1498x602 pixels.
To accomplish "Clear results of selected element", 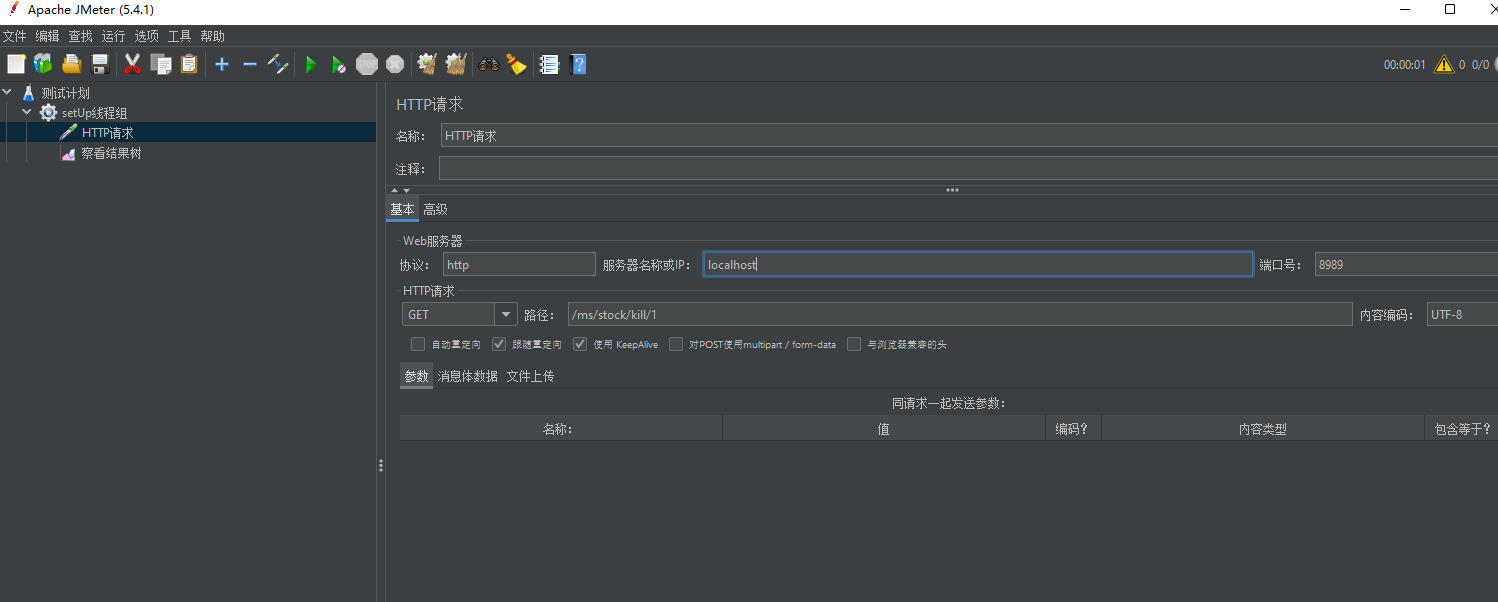I will (428, 64).
